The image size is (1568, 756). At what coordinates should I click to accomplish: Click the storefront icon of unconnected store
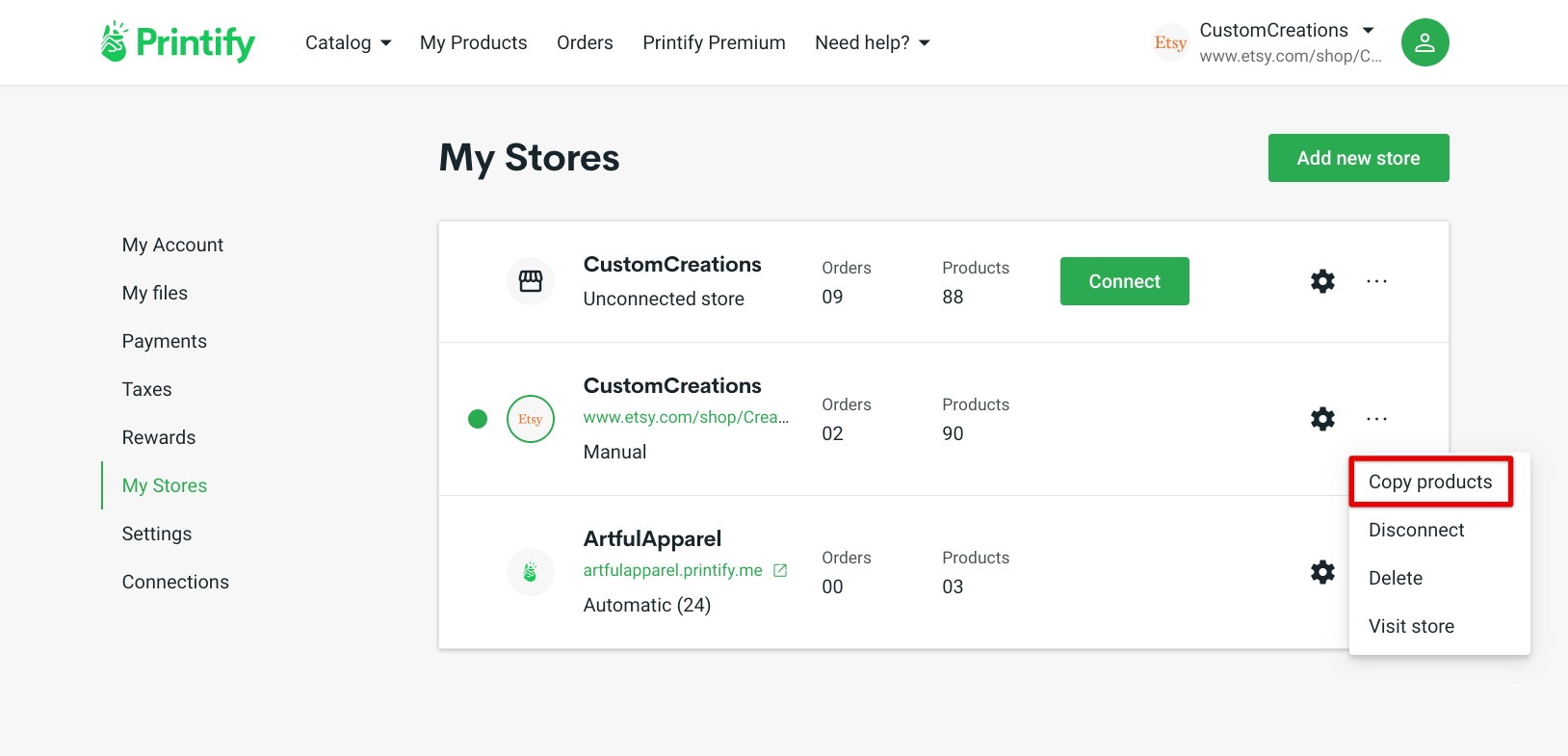tap(531, 281)
